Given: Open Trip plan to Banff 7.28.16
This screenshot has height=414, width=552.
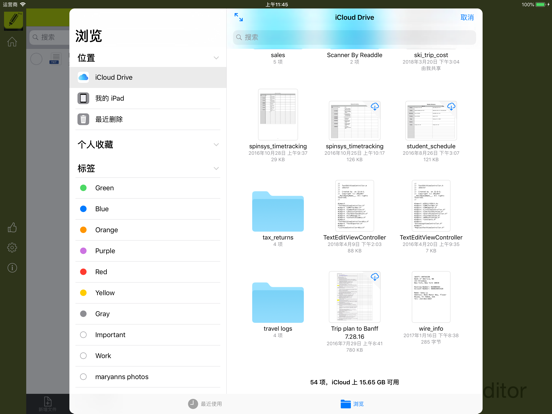Looking at the screenshot, I should (x=354, y=297).
